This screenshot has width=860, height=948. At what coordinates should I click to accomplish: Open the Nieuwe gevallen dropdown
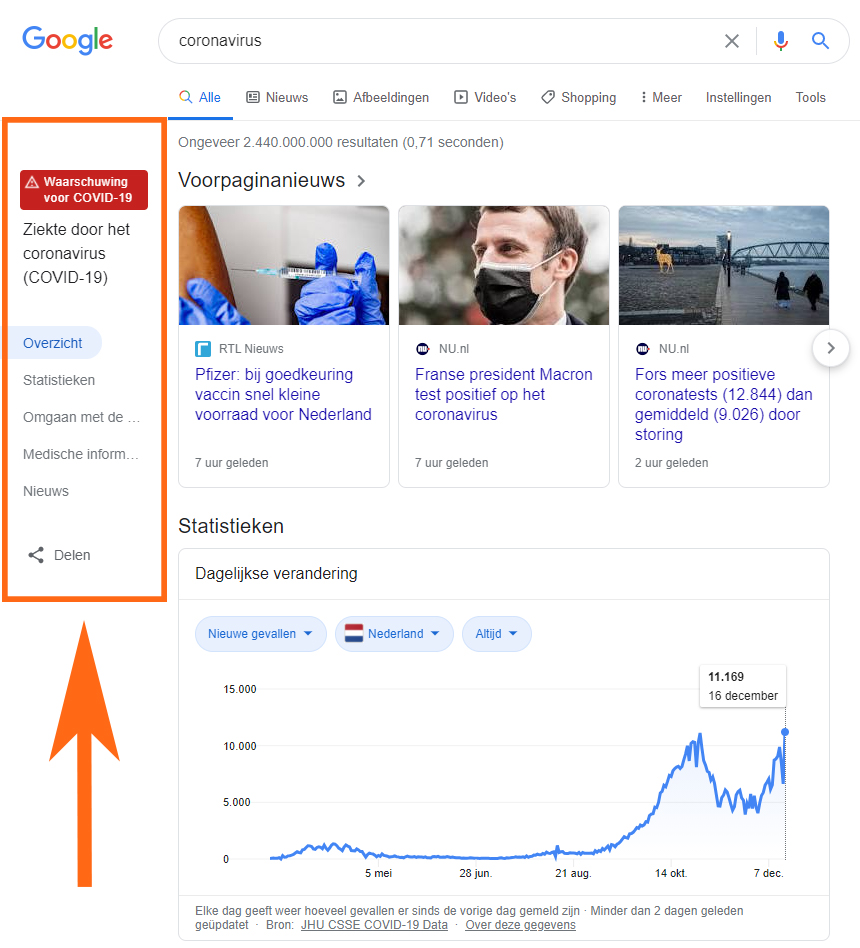261,634
